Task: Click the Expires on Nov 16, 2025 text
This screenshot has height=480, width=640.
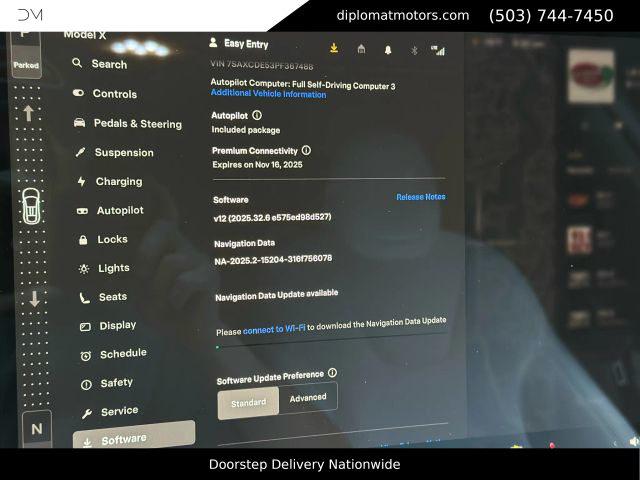Action: click(257, 164)
